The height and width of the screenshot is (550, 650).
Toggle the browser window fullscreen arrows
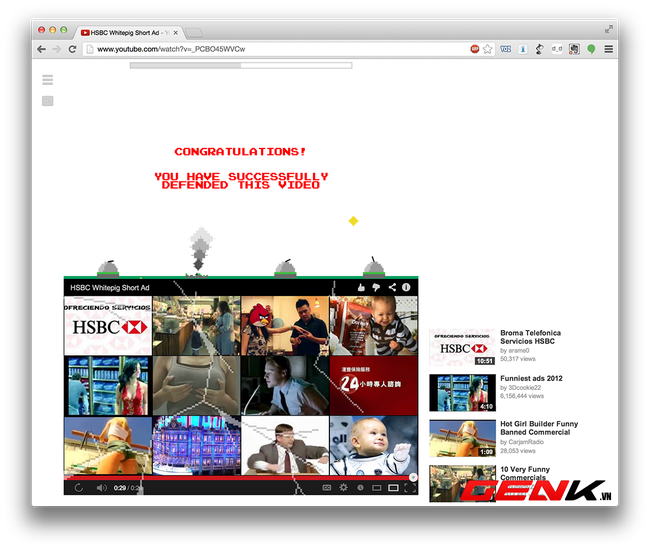click(x=608, y=29)
